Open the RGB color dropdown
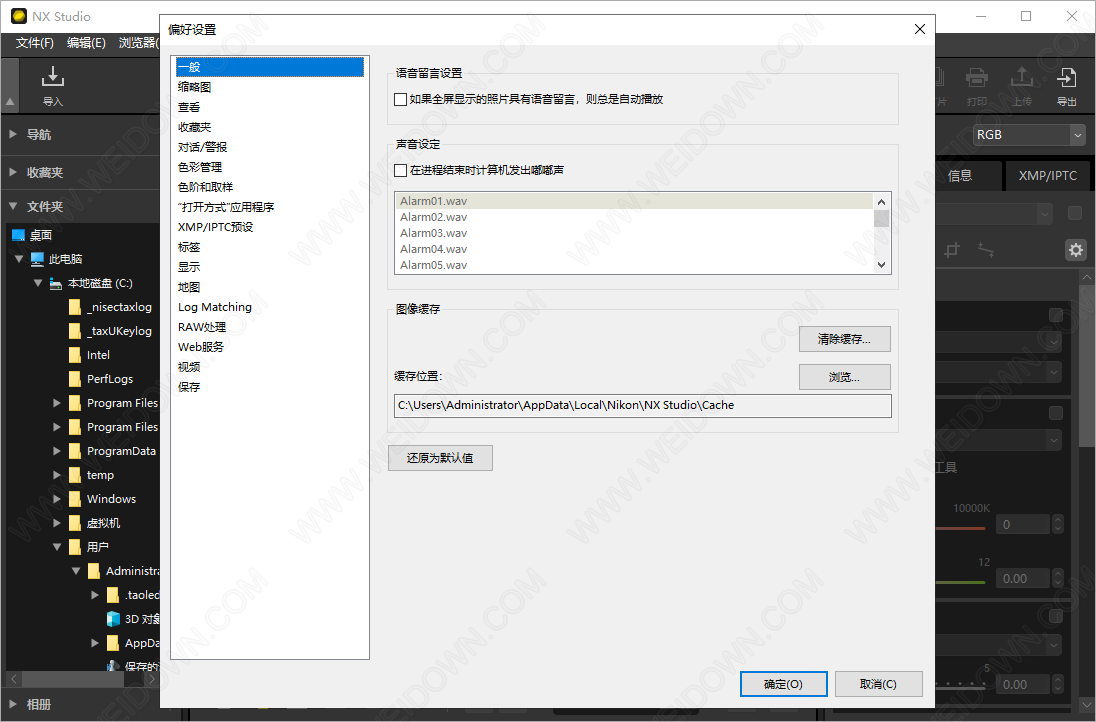 pyautogui.click(x=1030, y=135)
